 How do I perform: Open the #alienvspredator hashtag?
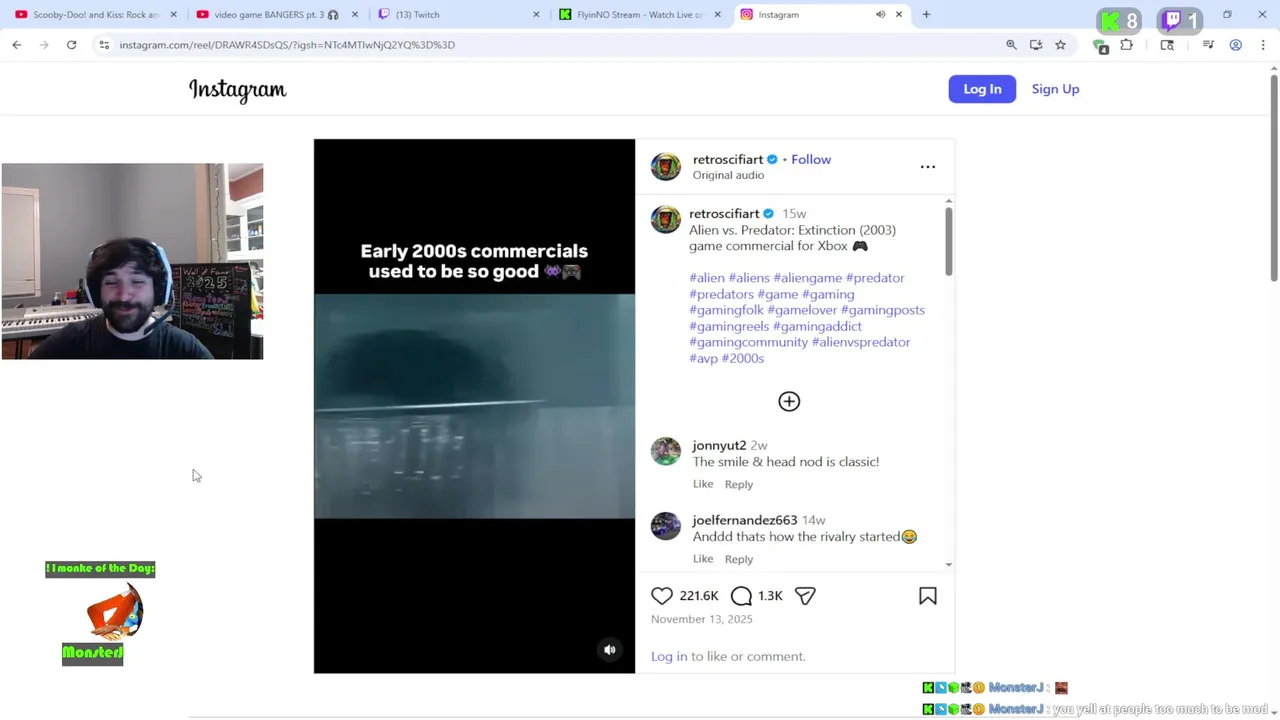861,342
